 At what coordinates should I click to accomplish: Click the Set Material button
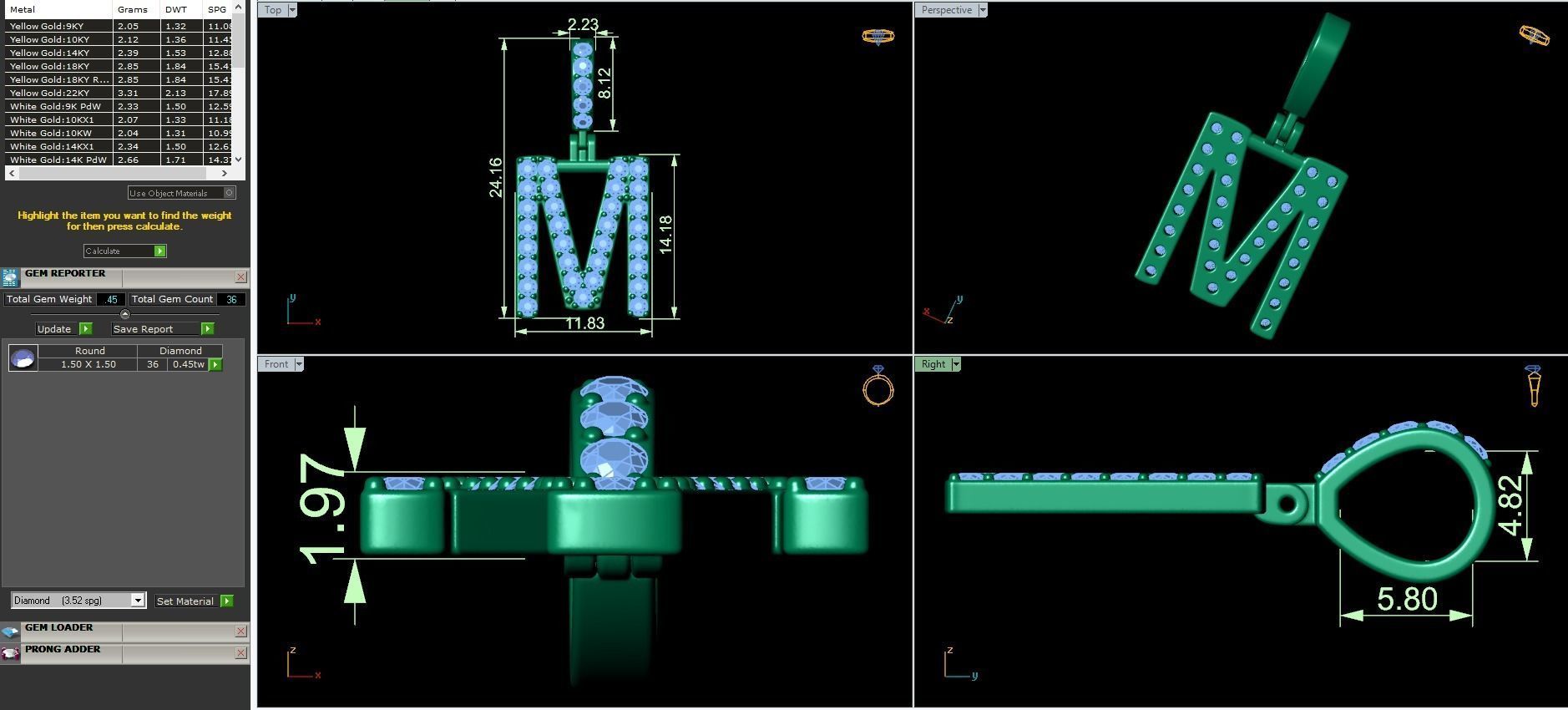pyautogui.click(x=194, y=601)
